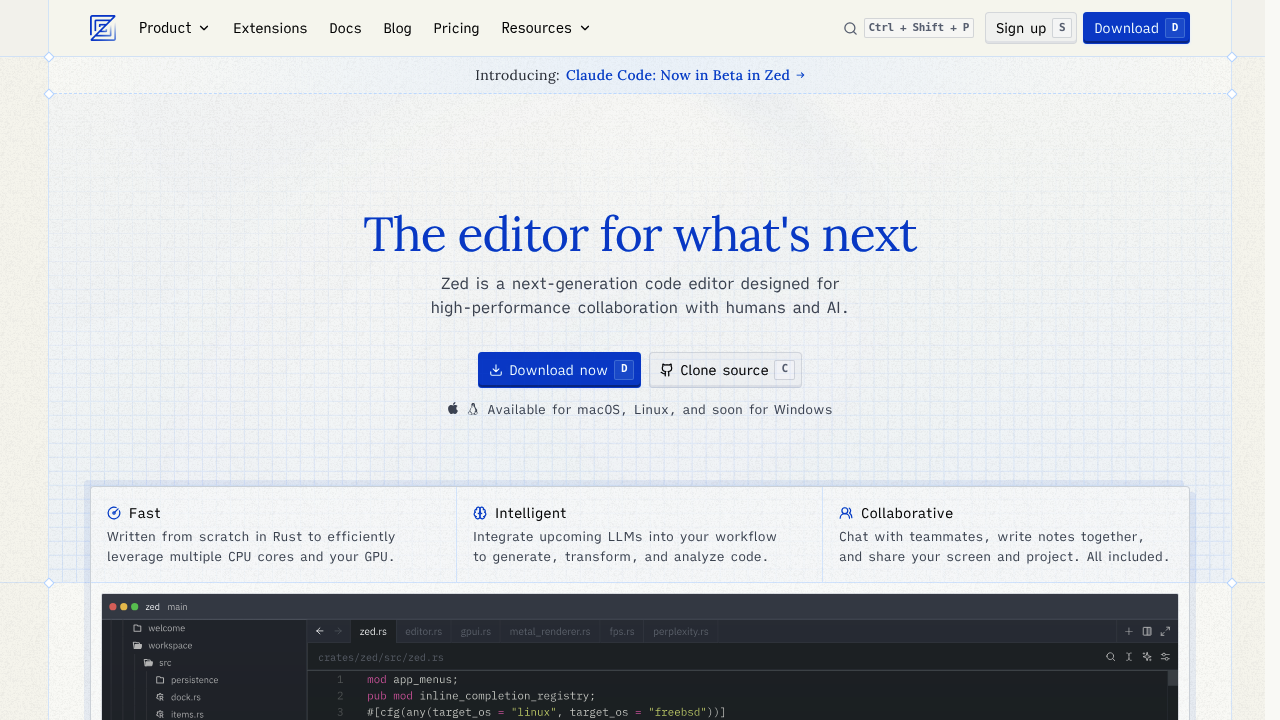Switch to the editor.rs tab
This screenshot has width=1280, height=720.
click(x=423, y=632)
